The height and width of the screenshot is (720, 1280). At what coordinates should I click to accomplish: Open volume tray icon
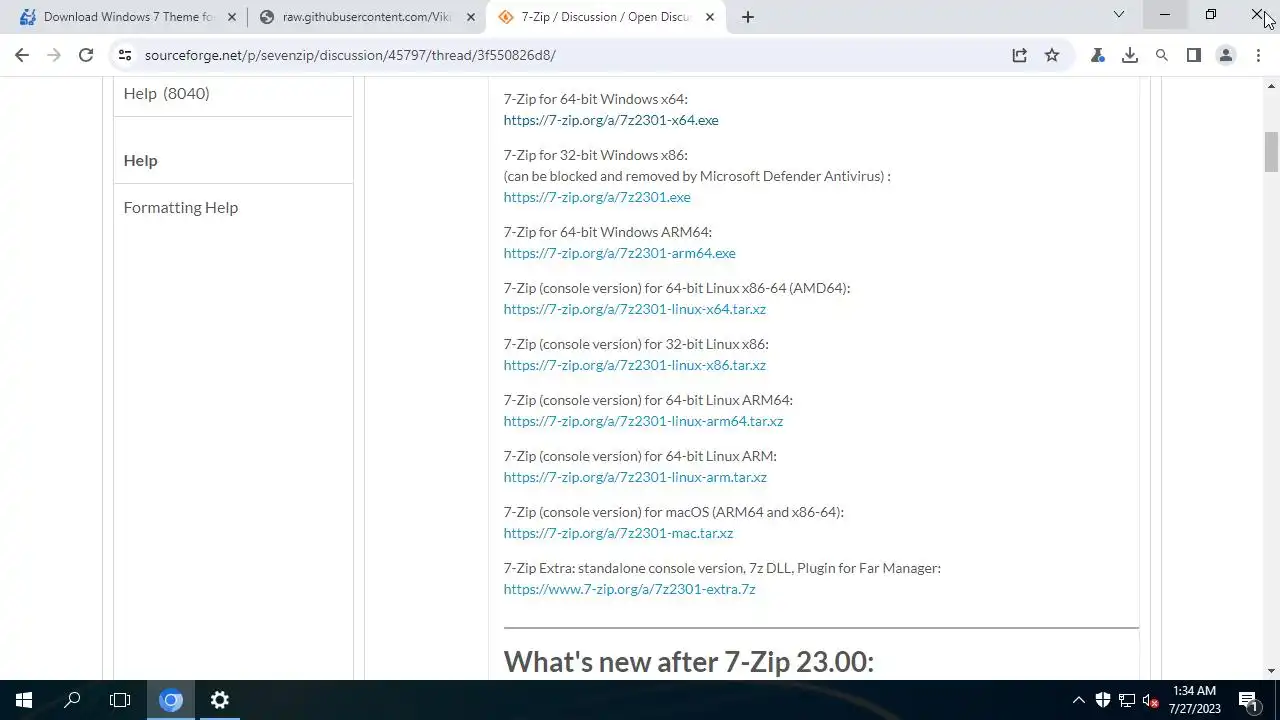pos(1151,700)
